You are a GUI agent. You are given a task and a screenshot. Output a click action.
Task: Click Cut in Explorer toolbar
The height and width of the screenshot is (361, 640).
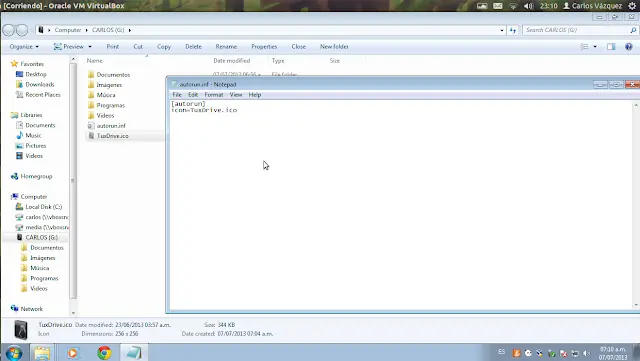coord(138,47)
